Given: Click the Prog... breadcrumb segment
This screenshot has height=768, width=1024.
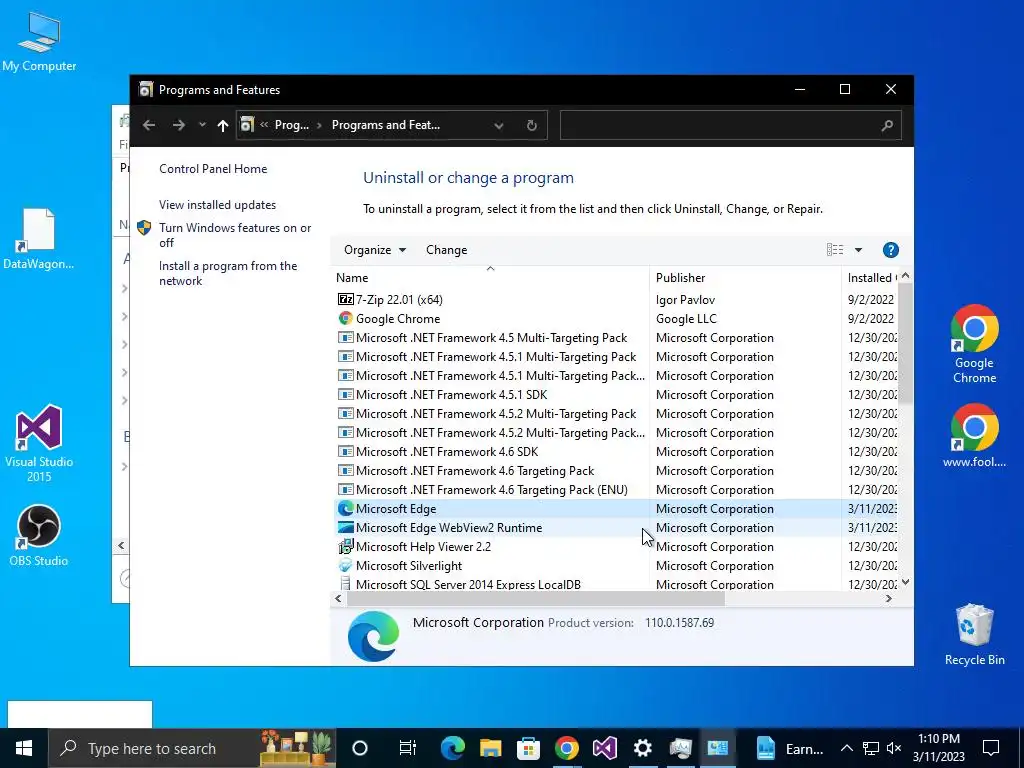Looking at the screenshot, I should click(x=291, y=125).
